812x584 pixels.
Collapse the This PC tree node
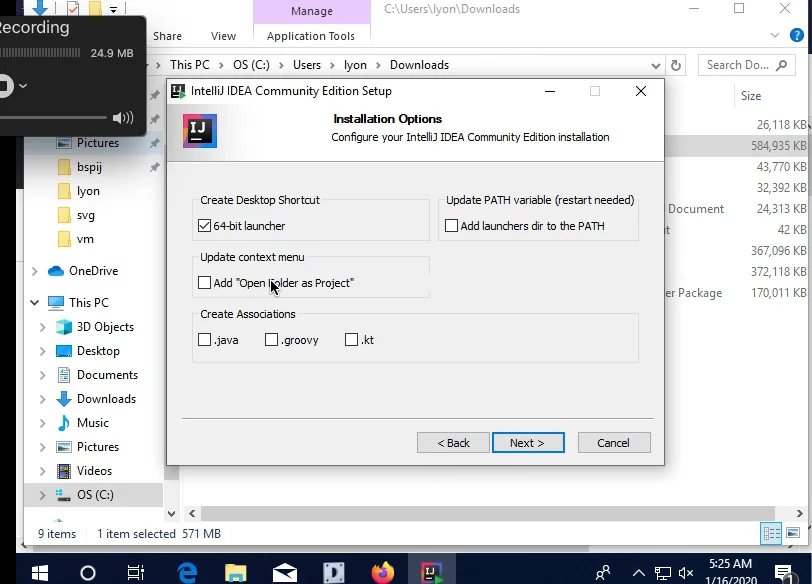coord(35,303)
